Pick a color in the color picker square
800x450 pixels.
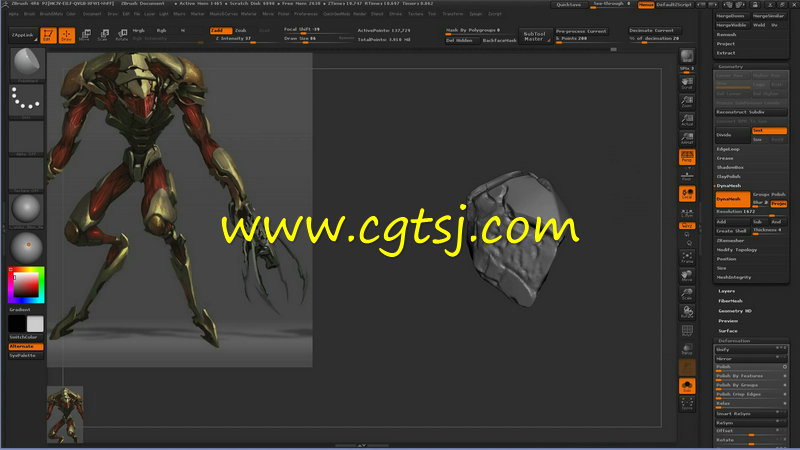click(27, 285)
